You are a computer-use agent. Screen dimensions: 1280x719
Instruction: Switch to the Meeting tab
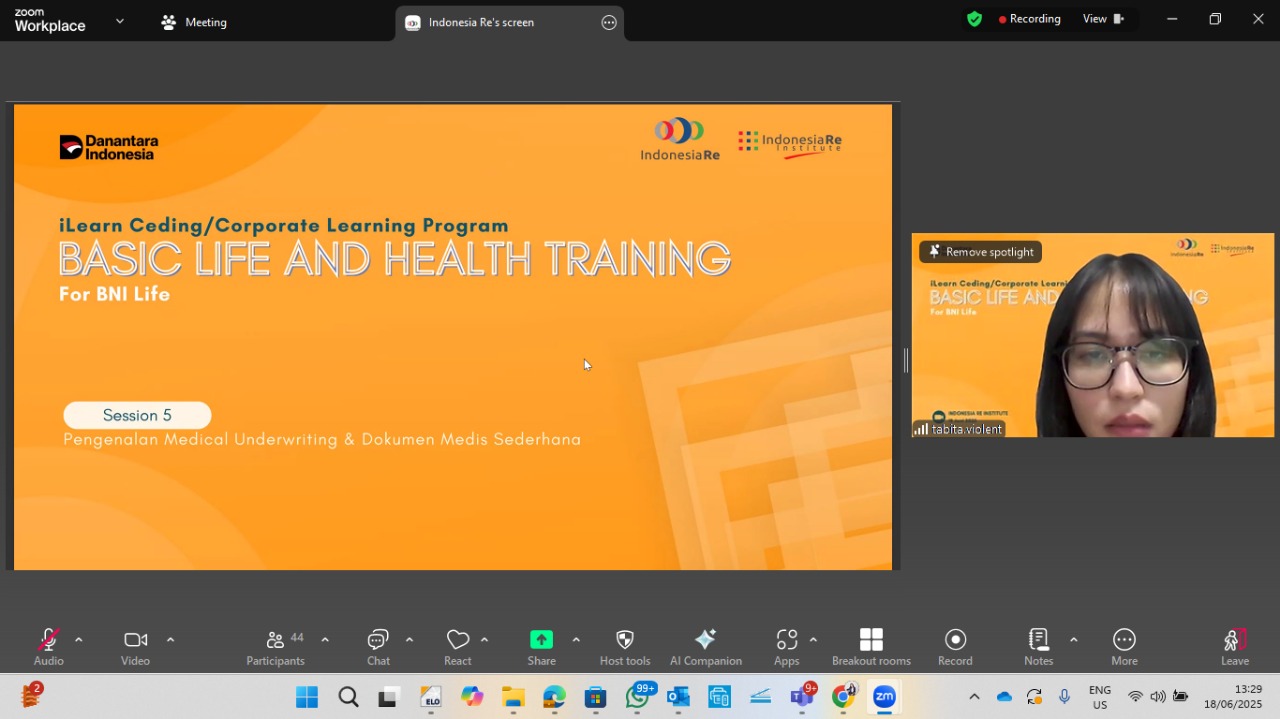point(195,22)
